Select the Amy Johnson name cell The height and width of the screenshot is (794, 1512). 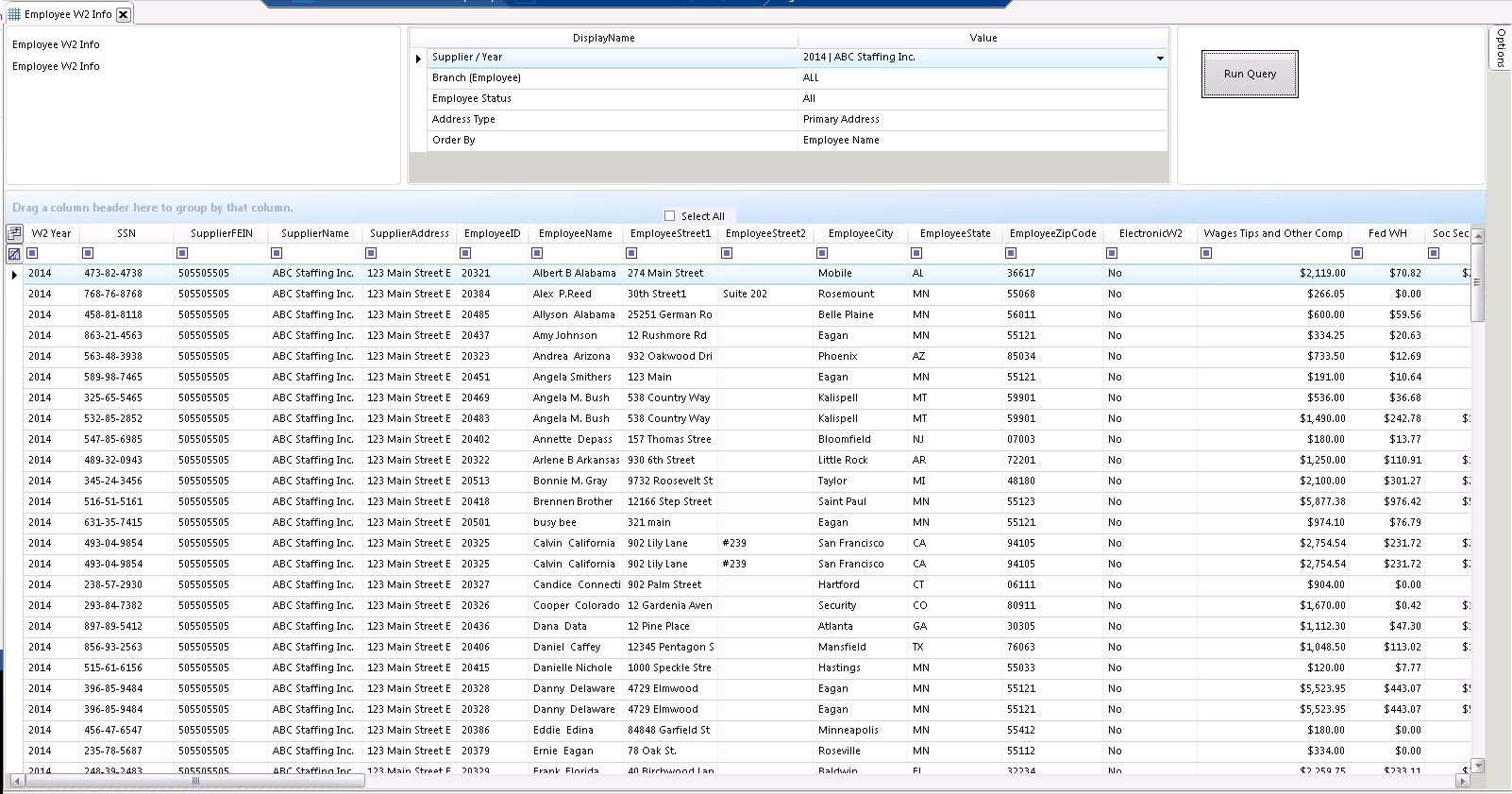575,335
